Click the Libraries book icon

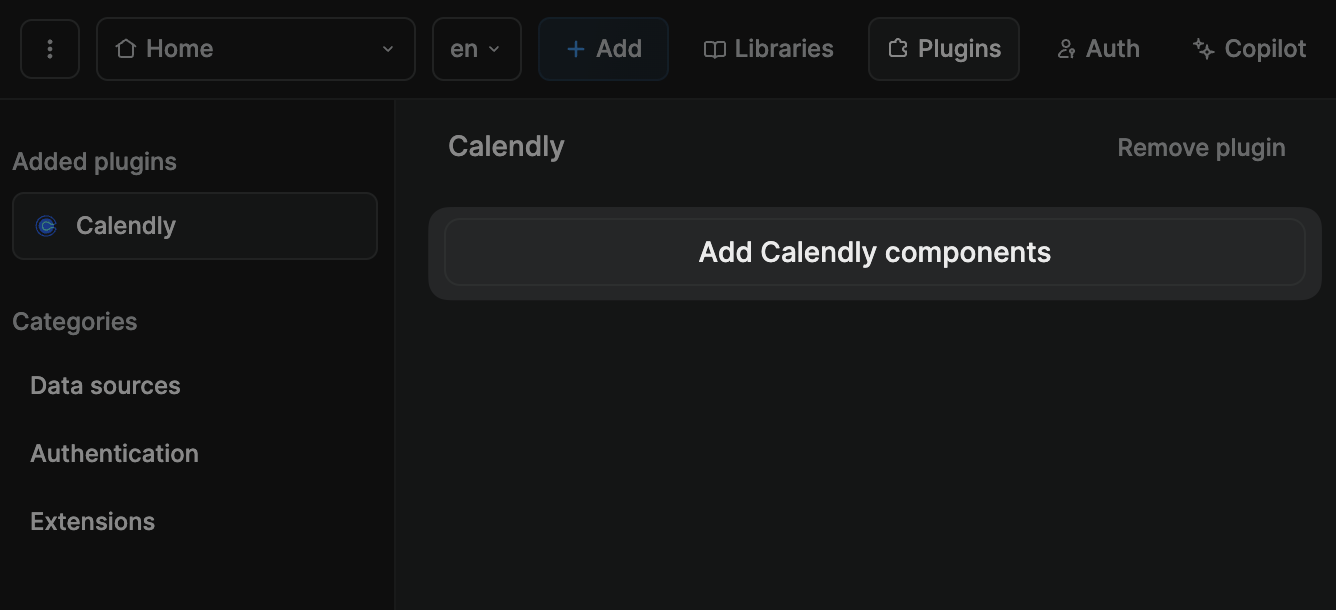pyautogui.click(x=714, y=48)
